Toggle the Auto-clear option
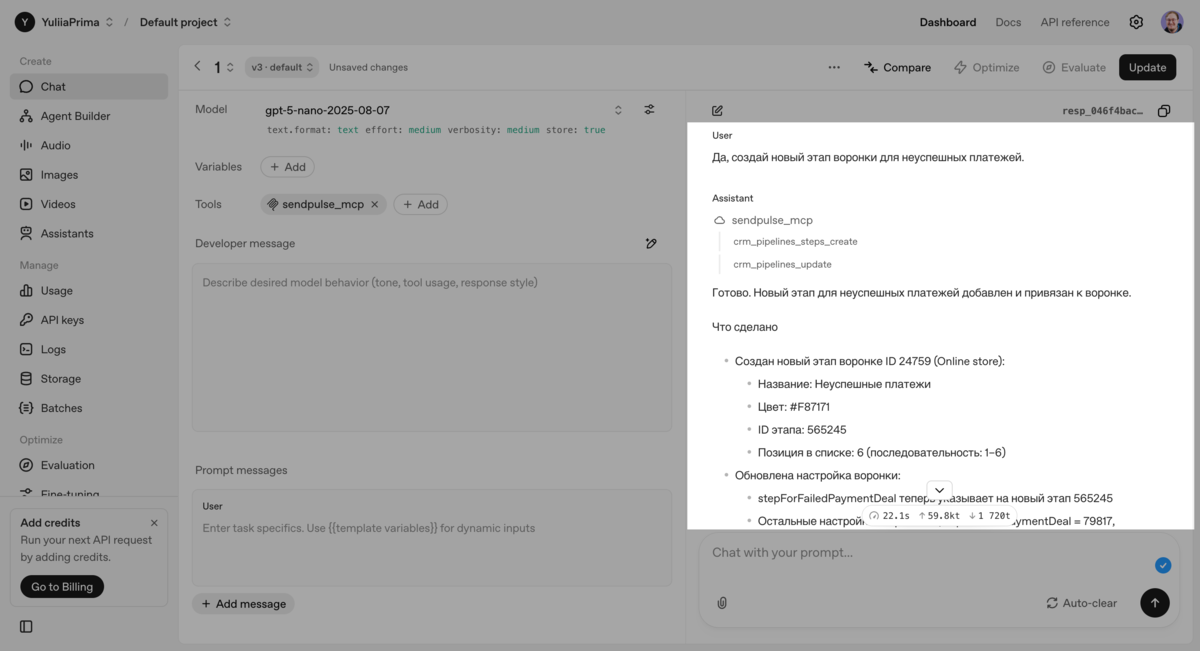1200x651 pixels. 1081,603
